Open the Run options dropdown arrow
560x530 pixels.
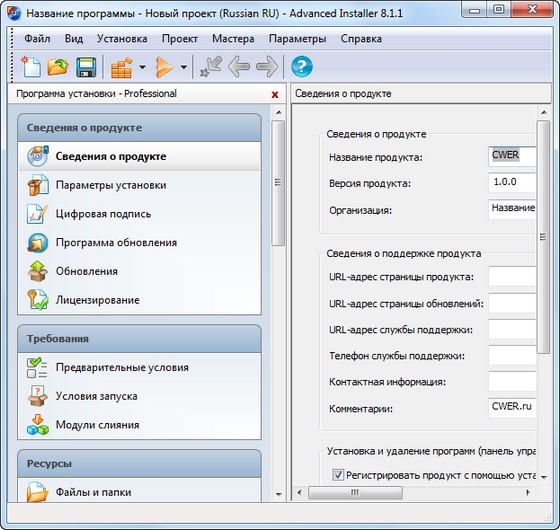[184, 67]
